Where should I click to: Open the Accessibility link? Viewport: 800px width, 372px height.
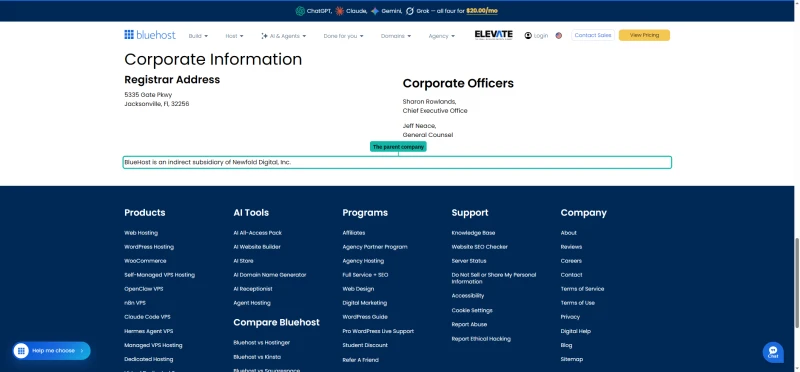[468, 296]
